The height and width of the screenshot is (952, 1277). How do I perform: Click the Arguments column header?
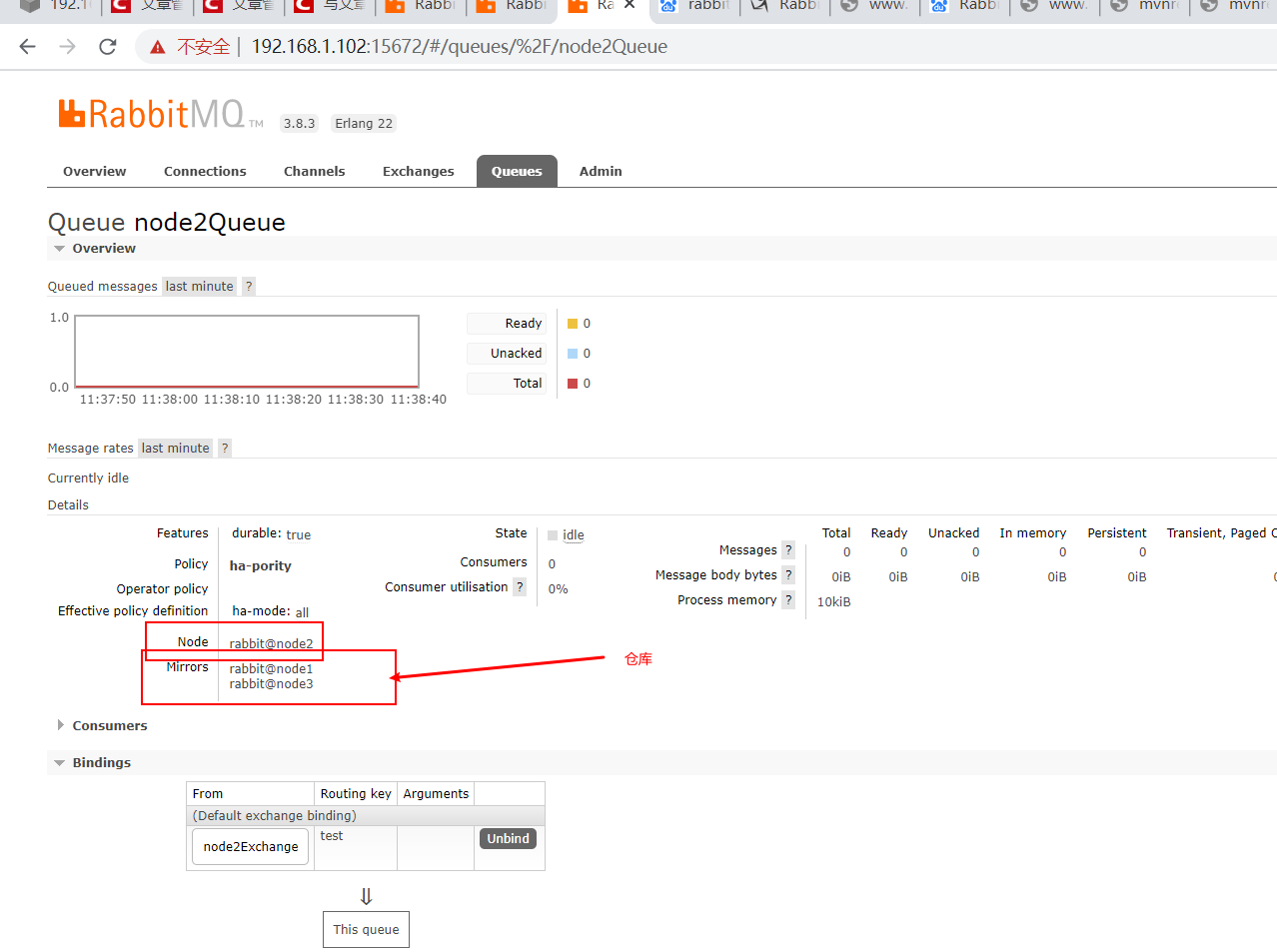436,793
